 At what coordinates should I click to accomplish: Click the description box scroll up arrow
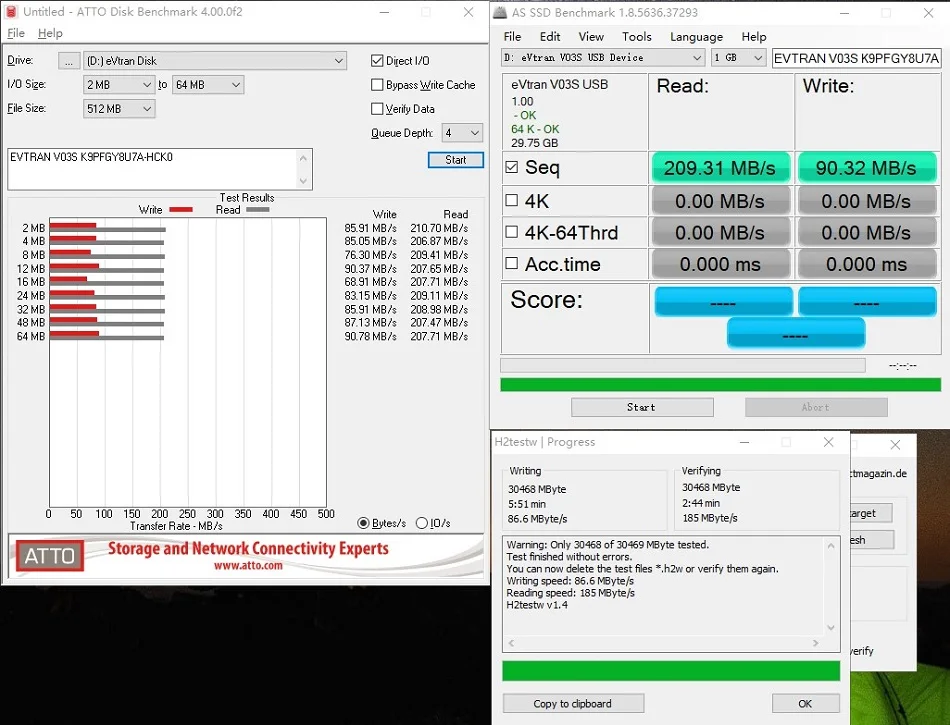click(x=304, y=158)
